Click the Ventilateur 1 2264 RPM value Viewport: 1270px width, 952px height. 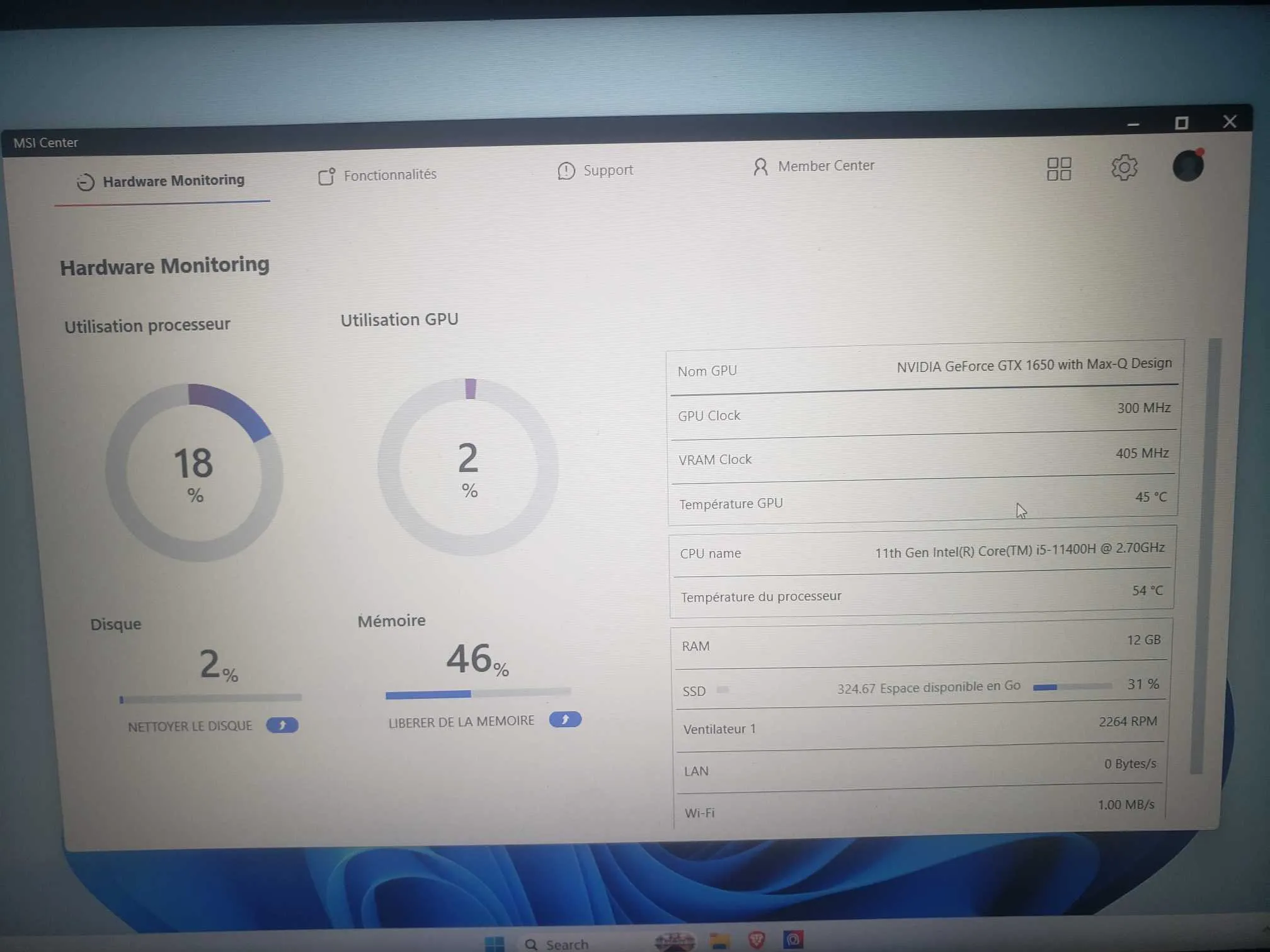tap(1128, 722)
